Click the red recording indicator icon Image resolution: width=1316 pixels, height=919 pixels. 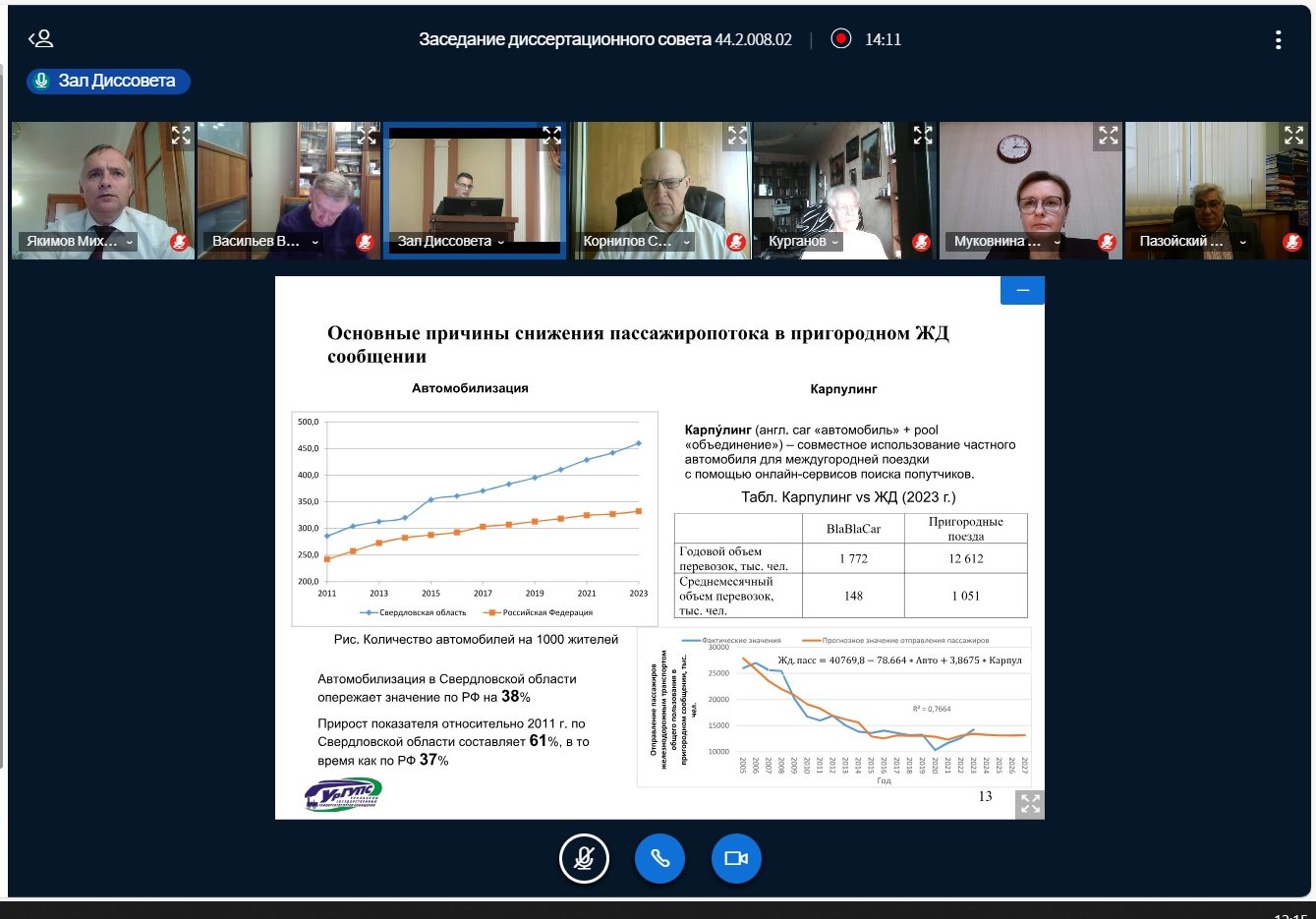click(840, 39)
